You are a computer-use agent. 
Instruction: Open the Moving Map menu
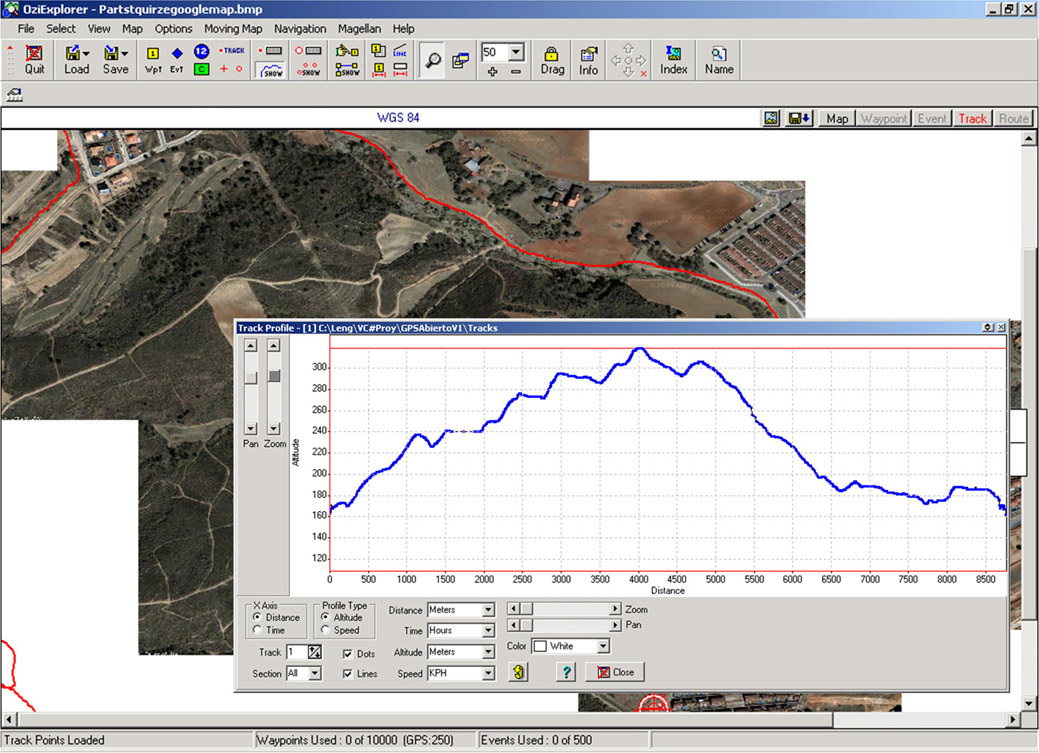coord(233,29)
